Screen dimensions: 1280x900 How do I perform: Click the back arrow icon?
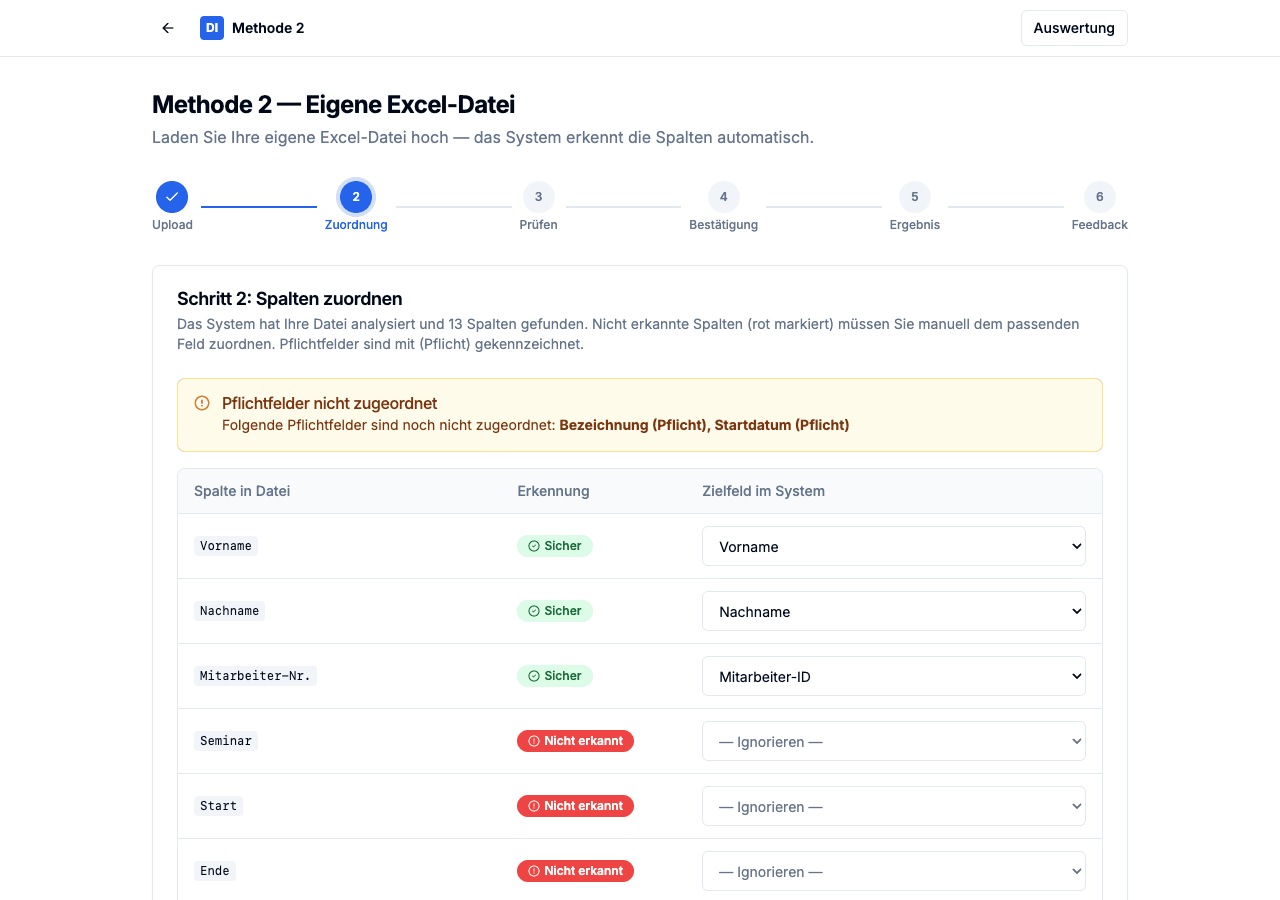(x=168, y=28)
